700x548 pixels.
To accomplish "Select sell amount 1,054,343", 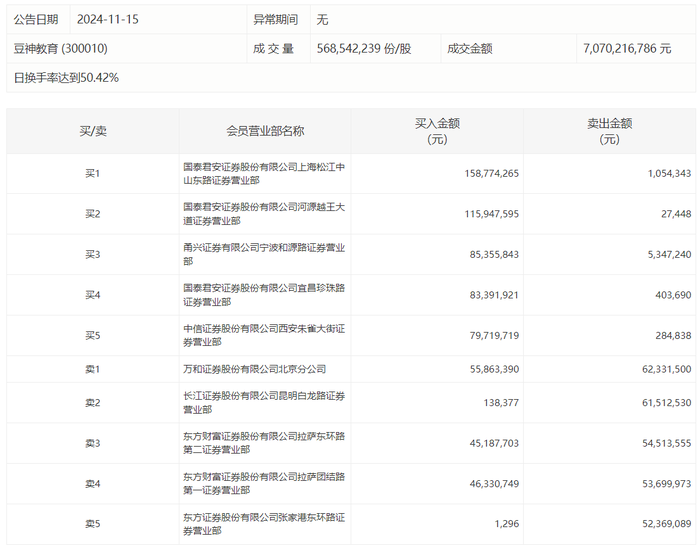I will [x=669, y=173].
